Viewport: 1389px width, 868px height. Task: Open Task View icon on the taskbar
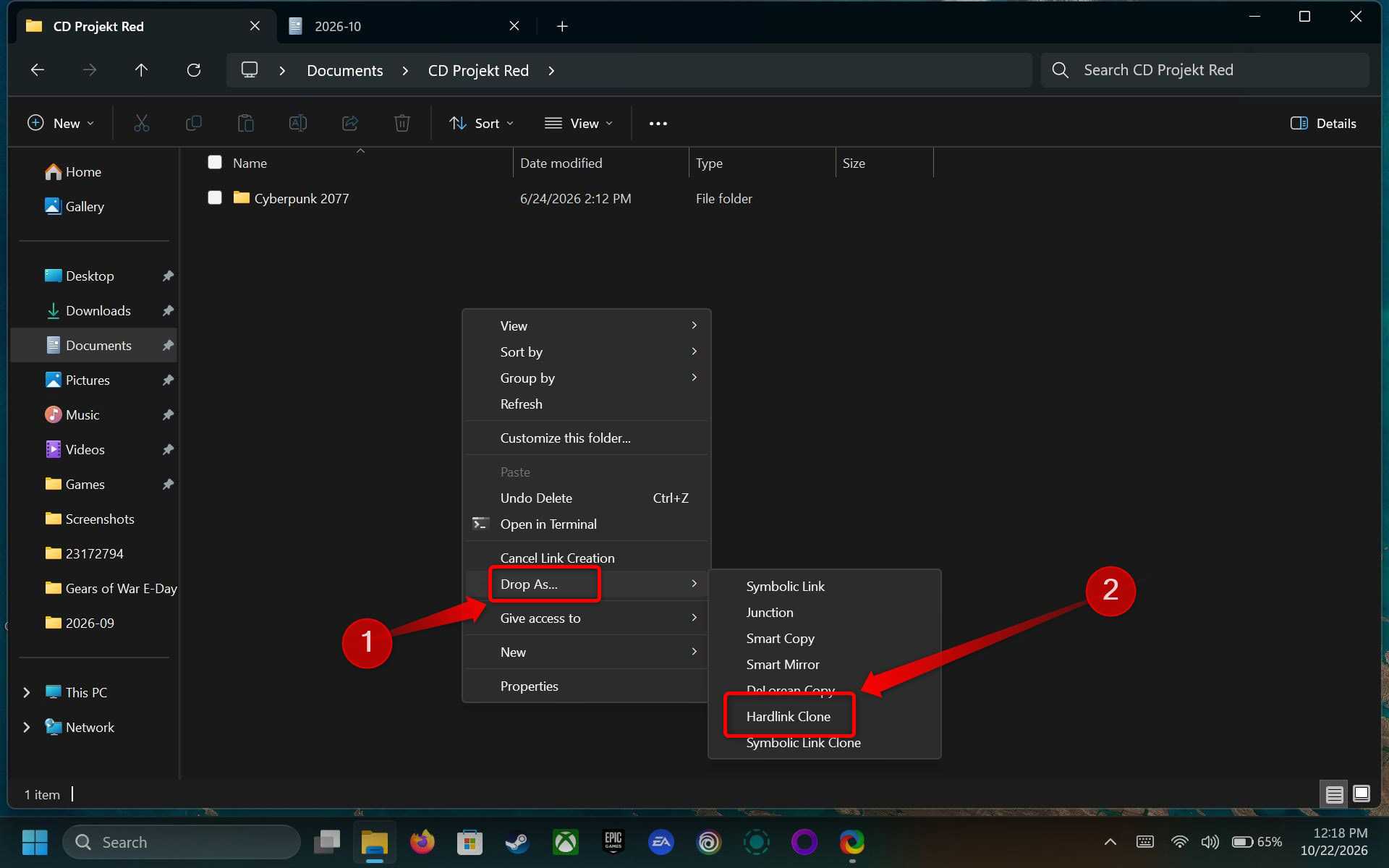pos(327,842)
